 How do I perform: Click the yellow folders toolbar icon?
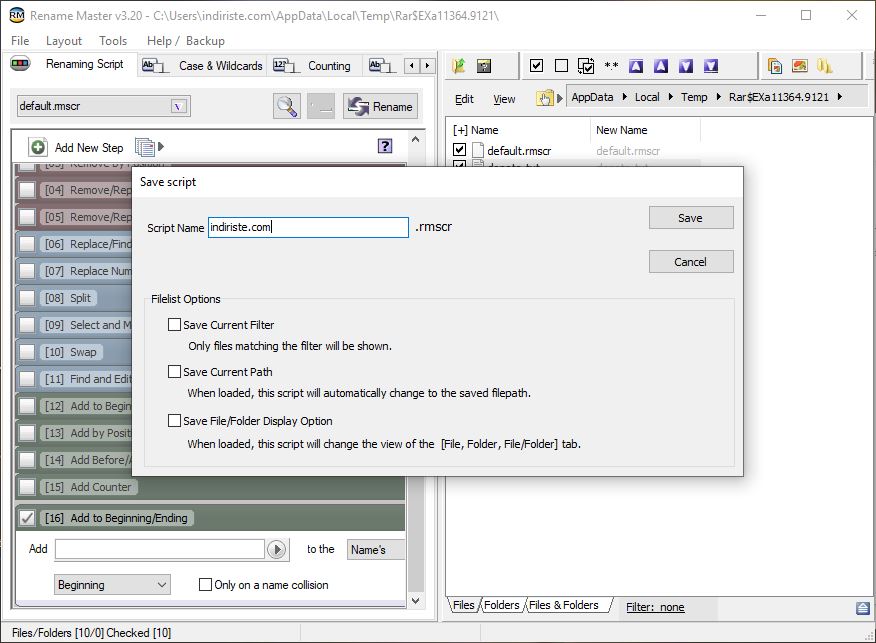(825, 66)
